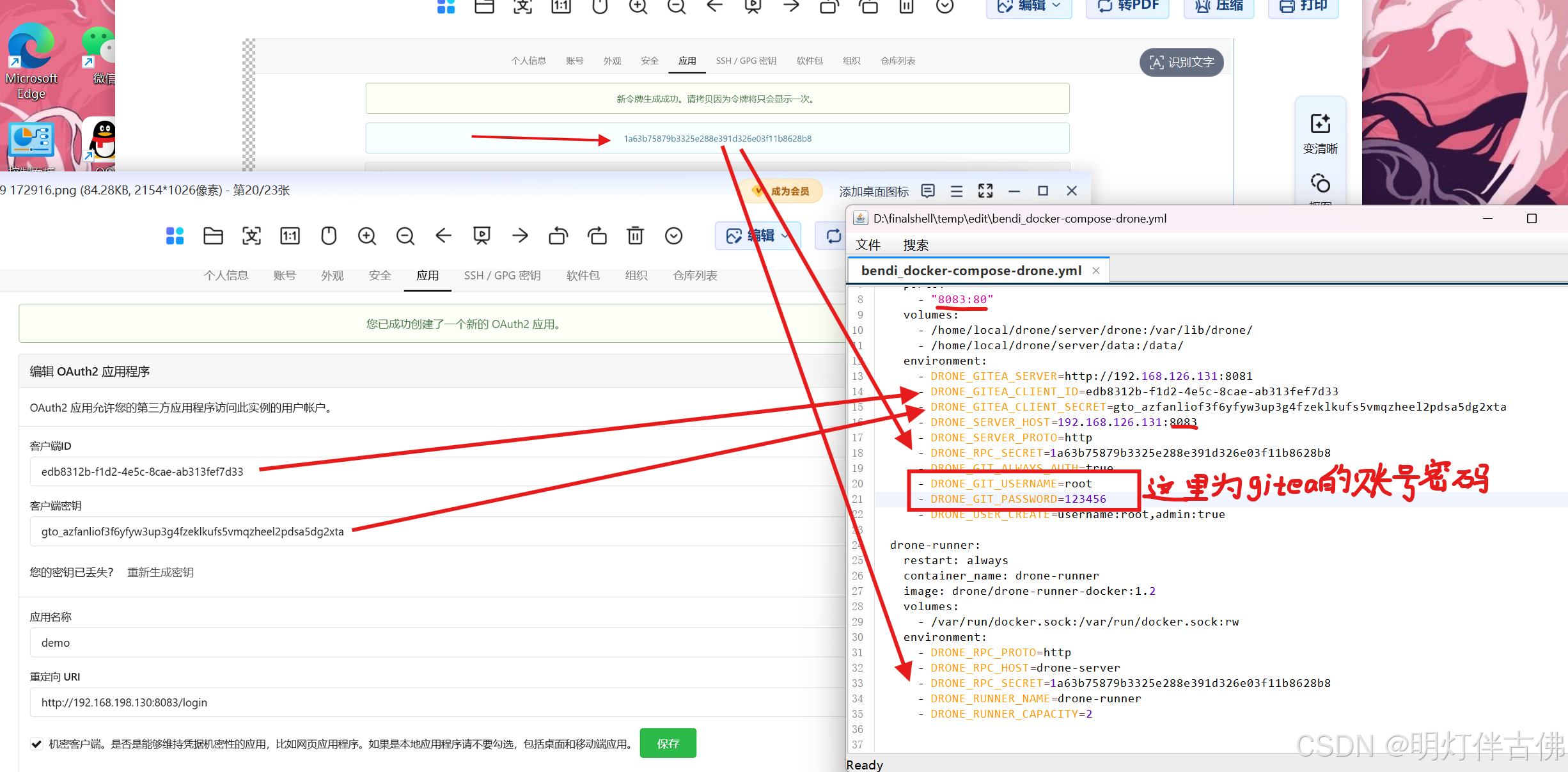
Task: Show image at 1:1 size in front viewer
Action: (290, 236)
